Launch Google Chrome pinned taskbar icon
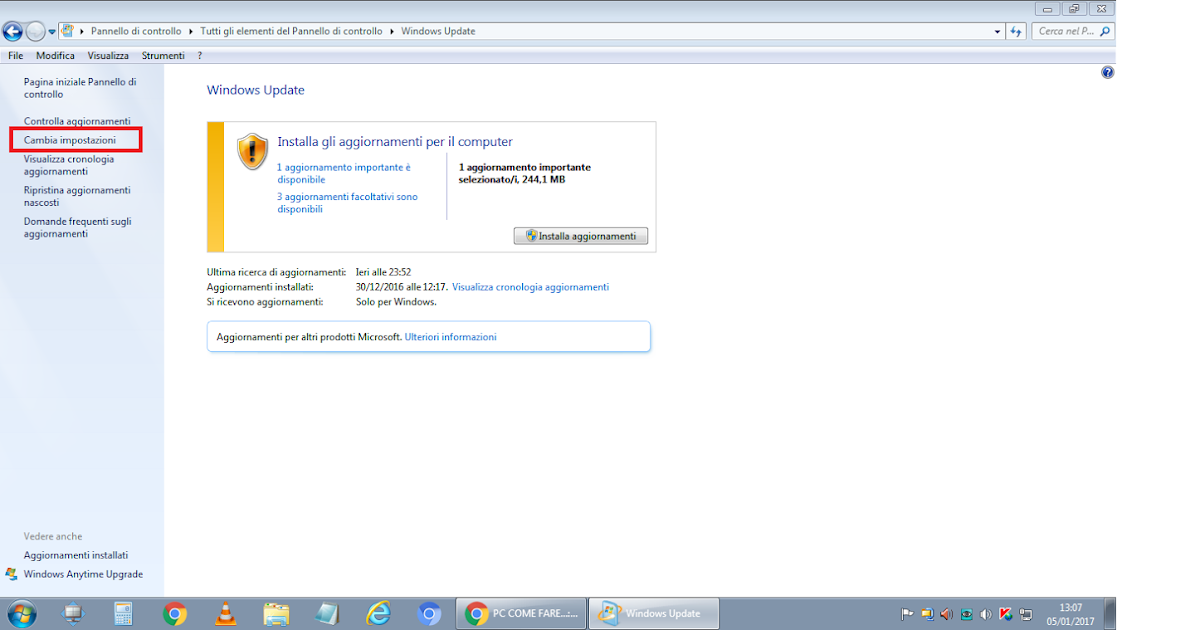The image size is (1200, 630). pos(175,613)
